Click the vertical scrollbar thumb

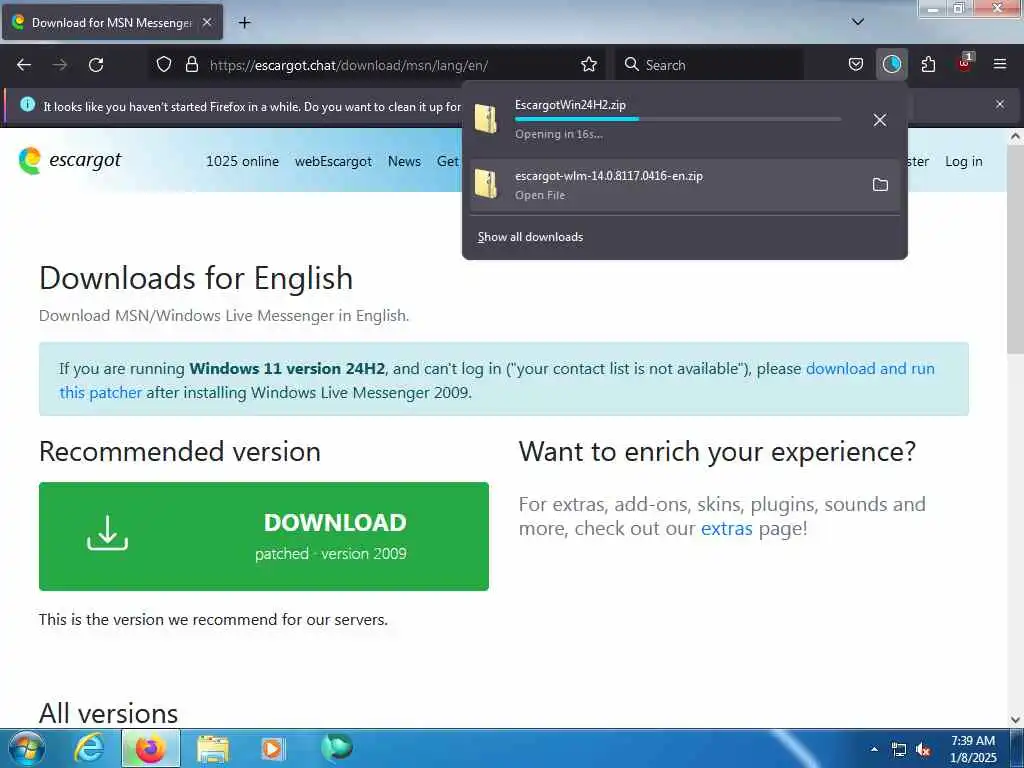(x=1015, y=250)
